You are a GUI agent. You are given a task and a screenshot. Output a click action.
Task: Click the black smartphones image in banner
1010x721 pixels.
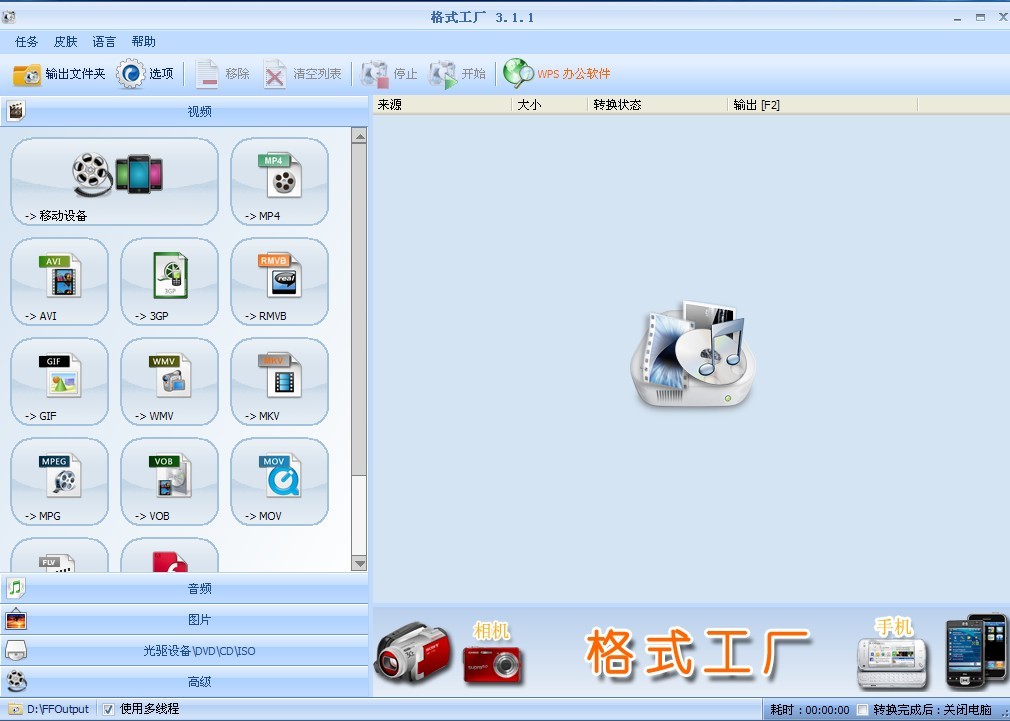pyautogui.click(x=976, y=651)
